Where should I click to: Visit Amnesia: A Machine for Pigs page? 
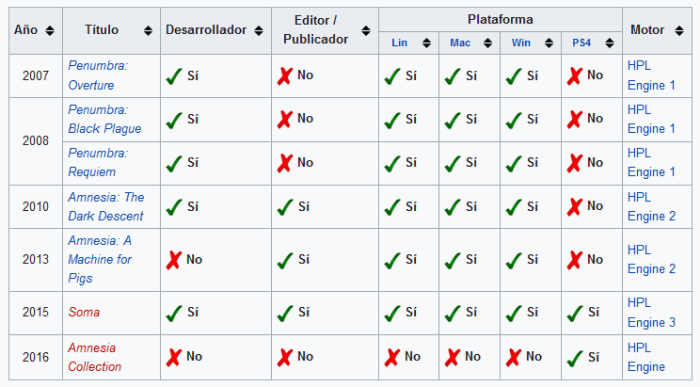pos(100,259)
